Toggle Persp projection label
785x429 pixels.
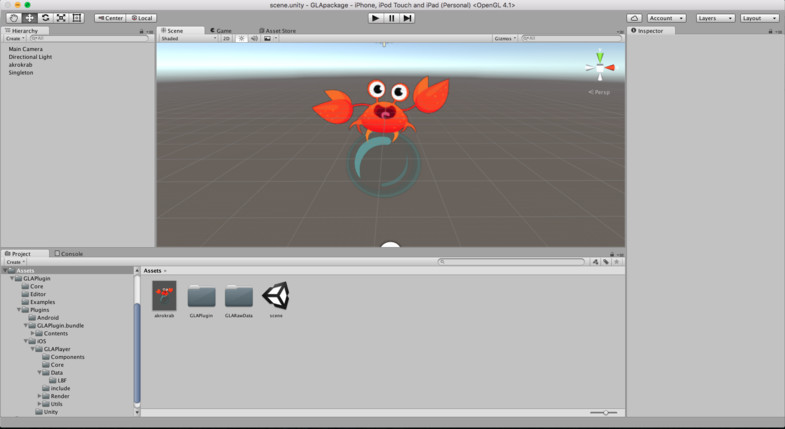click(599, 92)
